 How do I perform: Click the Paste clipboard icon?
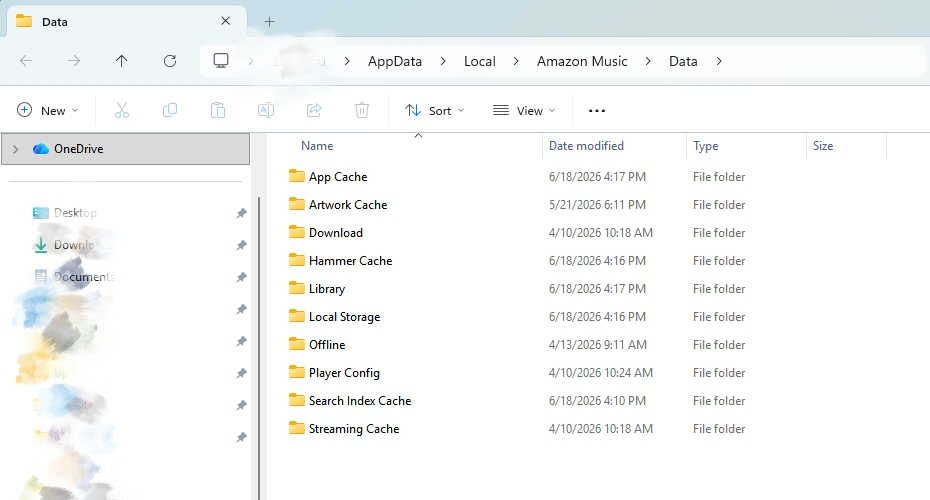[218, 110]
